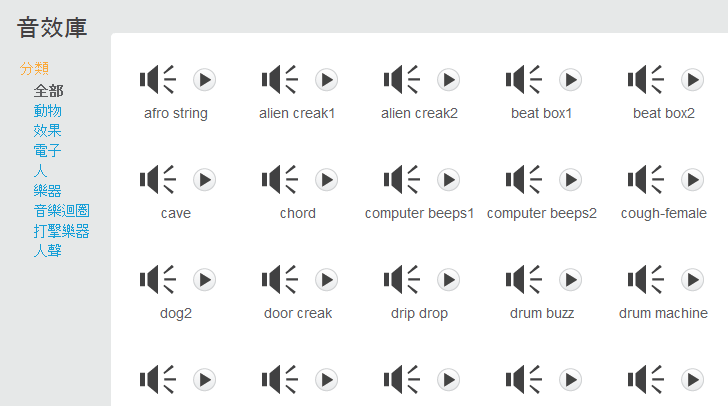Screen dimensions: 728x406
Task: Pick the computer beeps1 speaker icon
Action: coord(402,179)
